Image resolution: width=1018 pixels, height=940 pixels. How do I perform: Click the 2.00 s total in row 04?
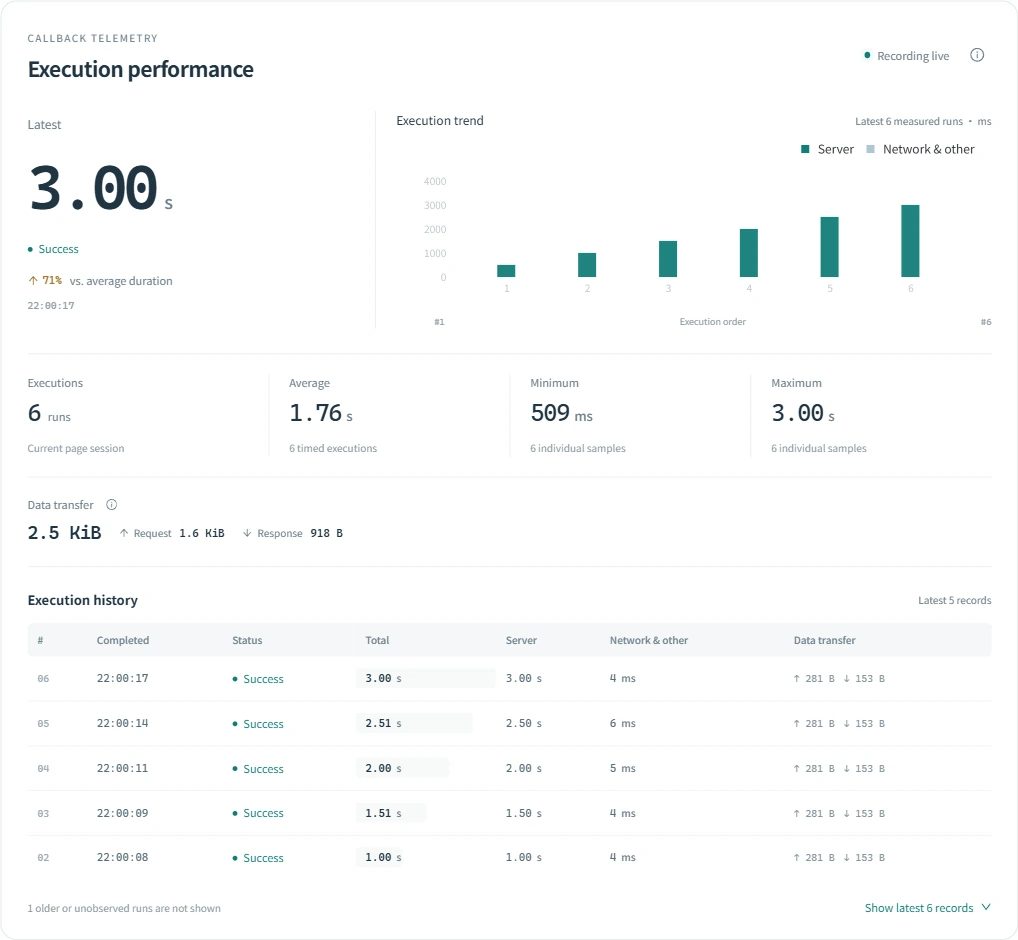pyautogui.click(x=383, y=768)
